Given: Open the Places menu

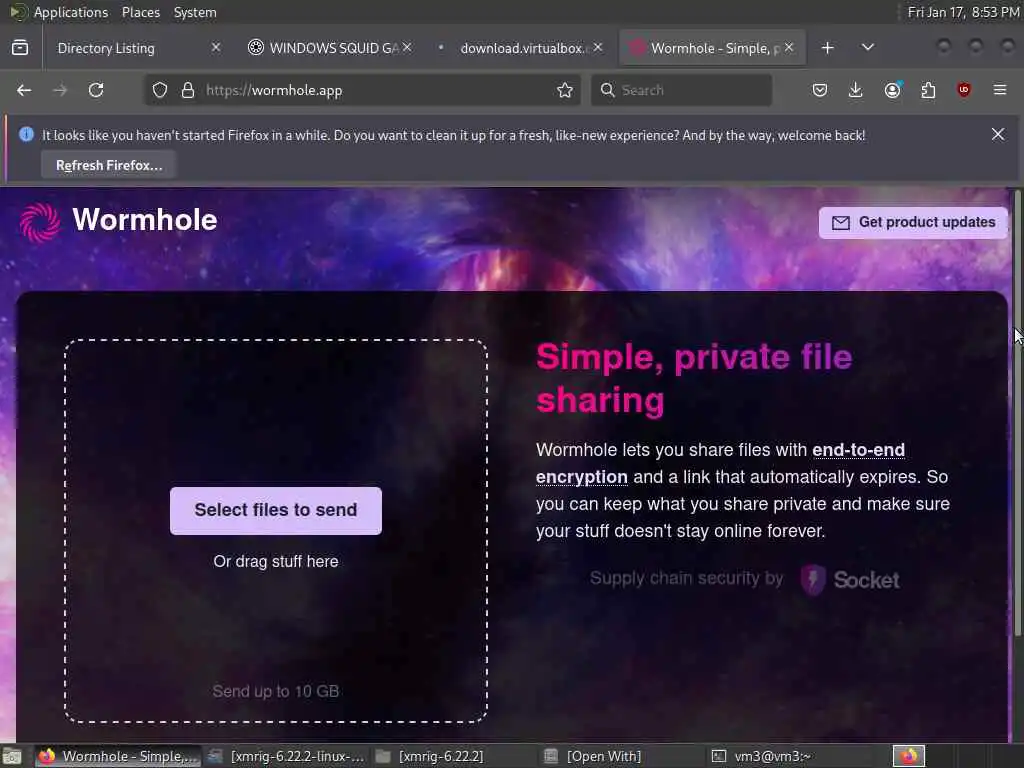Looking at the screenshot, I should (x=140, y=12).
